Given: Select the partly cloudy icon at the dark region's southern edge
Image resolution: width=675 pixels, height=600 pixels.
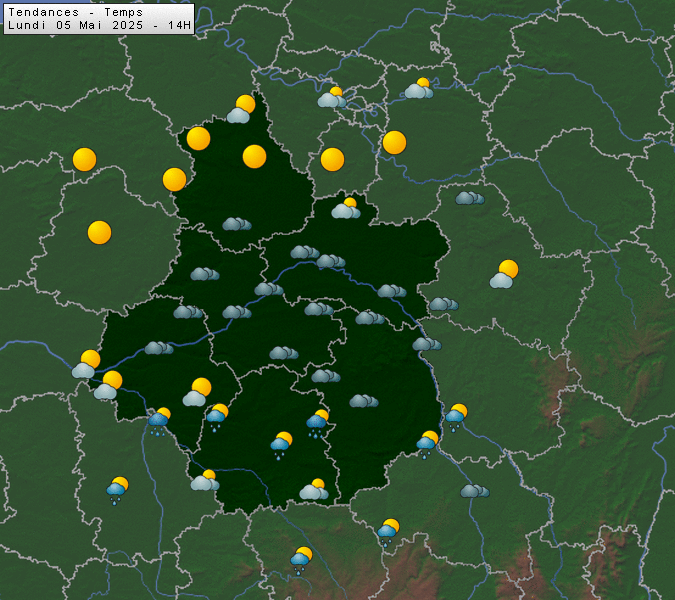Looking at the screenshot, I should [314, 489].
